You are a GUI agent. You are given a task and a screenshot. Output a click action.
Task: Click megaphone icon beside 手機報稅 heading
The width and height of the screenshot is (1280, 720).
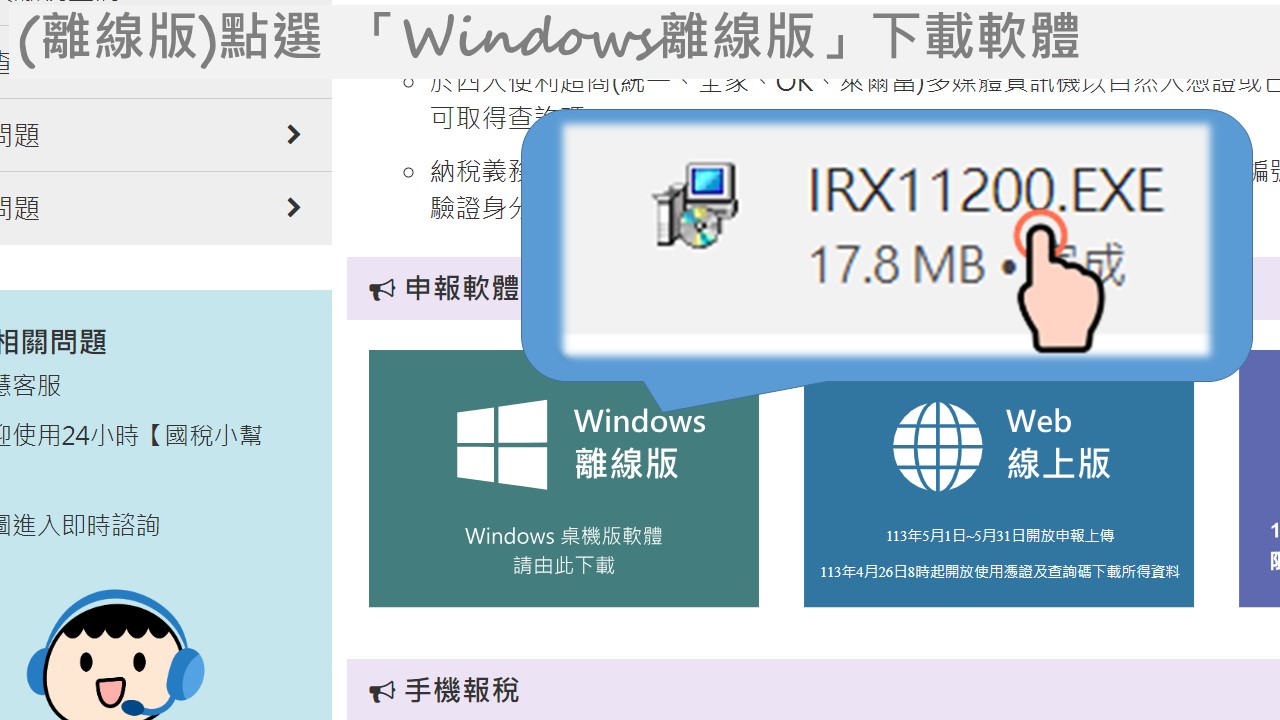coord(382,691)
